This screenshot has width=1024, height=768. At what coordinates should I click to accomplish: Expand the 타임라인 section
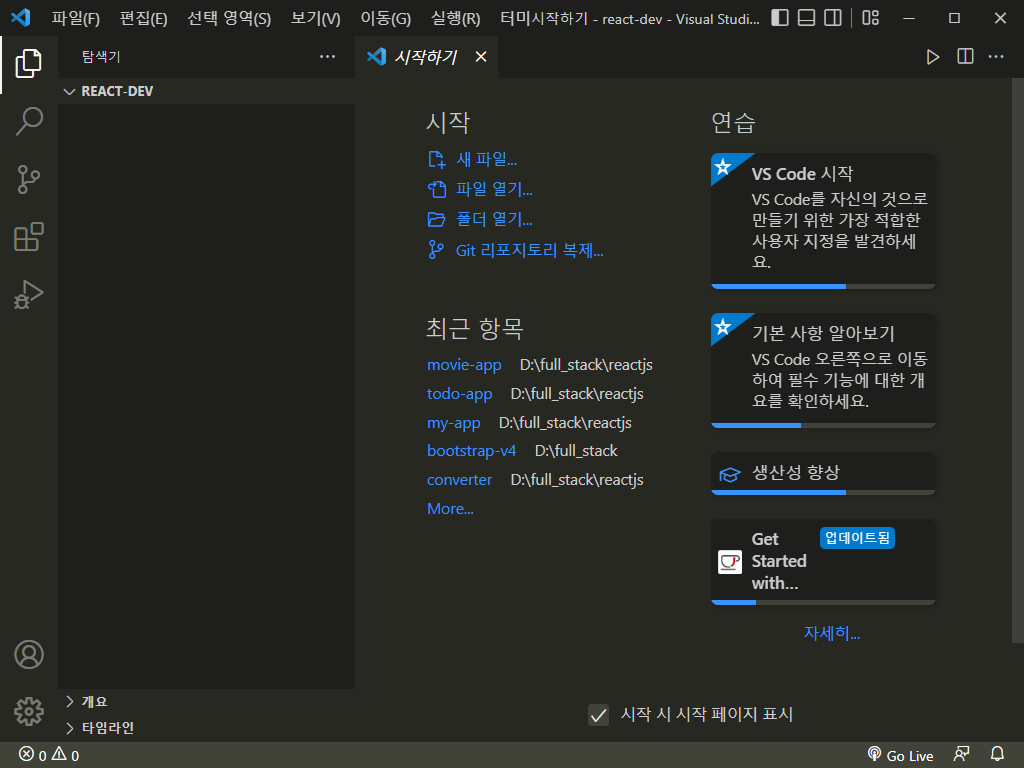coord(206,728)
